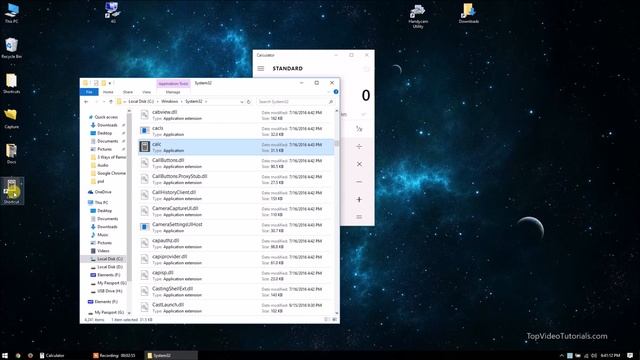
Task: Expand address bar history dropdown
Action: pos(242,102)
